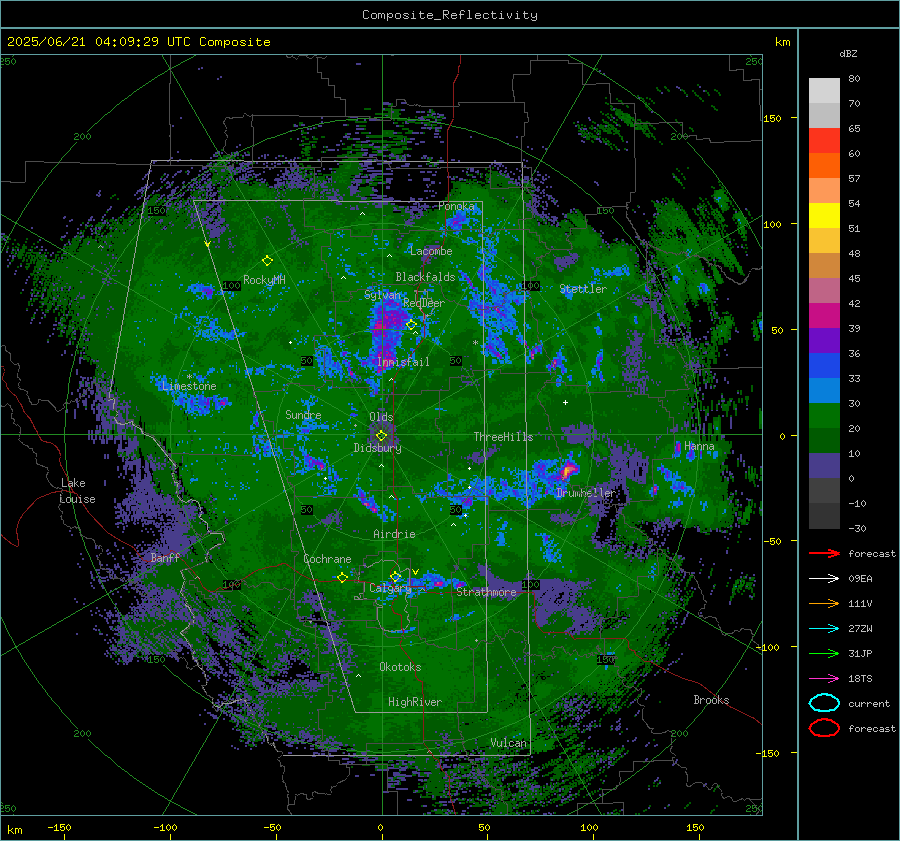Screen dimensions: 900x841
Task: Click the green 31JP arrow in the legend
Action: coord(824,653)
